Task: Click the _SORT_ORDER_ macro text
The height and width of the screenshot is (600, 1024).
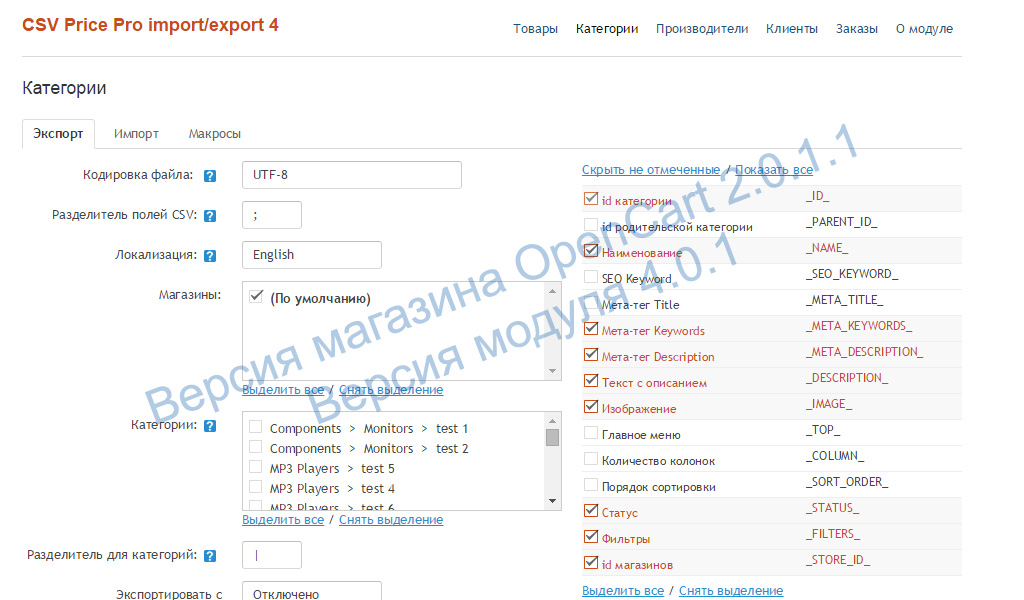Action: tap(846, 482)
